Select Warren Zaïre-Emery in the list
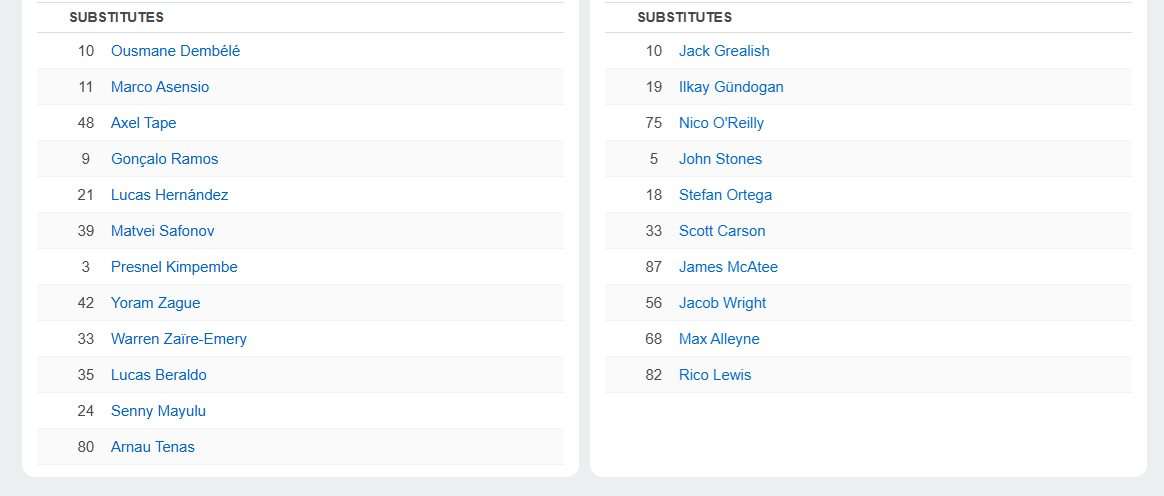 178,339
